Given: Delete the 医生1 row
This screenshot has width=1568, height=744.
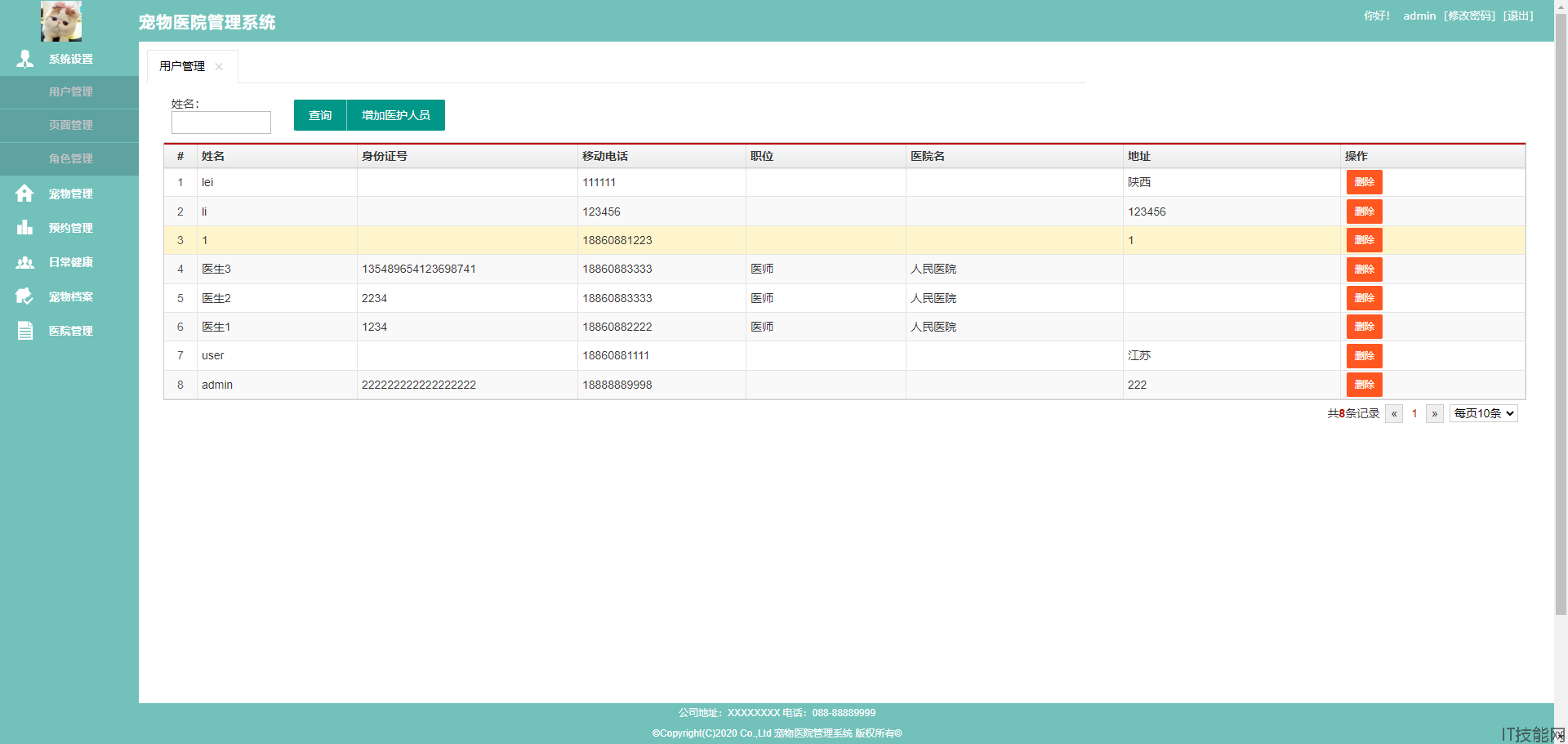Looking at the screenshot, I should (x=1364, y=327).
